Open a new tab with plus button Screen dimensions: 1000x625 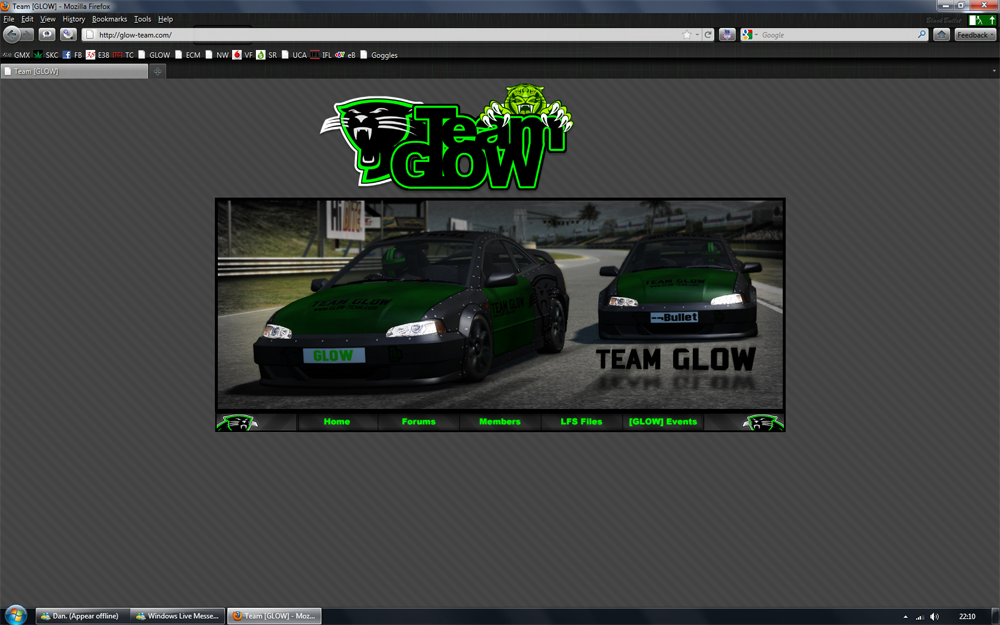pyautogui.click(x=157, y=71)
